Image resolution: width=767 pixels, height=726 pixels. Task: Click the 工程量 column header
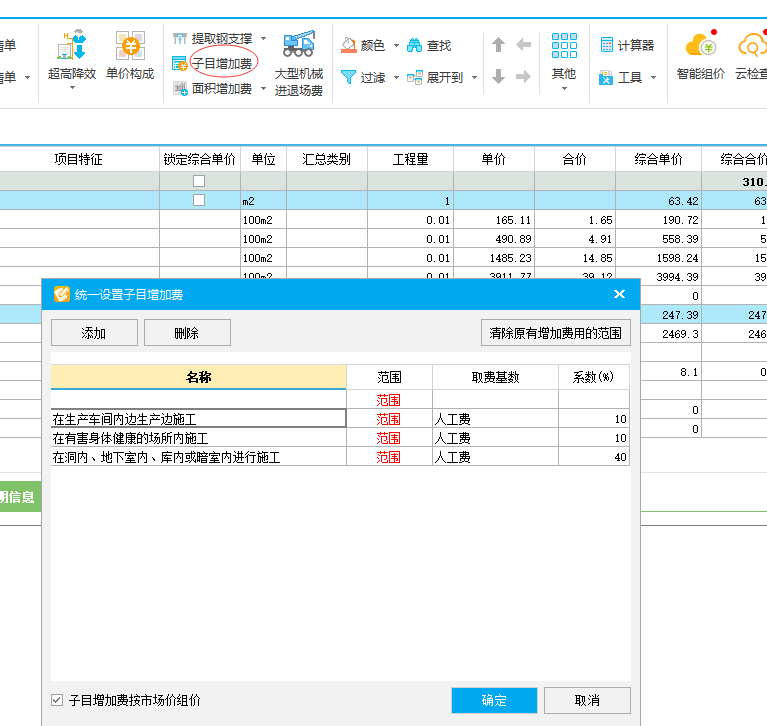(x=410, y=159)
